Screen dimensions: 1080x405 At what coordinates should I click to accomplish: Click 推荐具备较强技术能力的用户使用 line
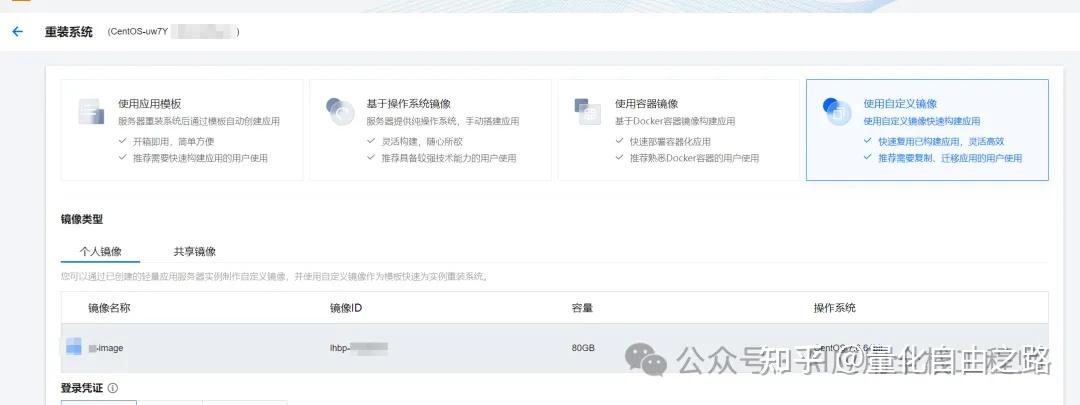pos(449,158)
